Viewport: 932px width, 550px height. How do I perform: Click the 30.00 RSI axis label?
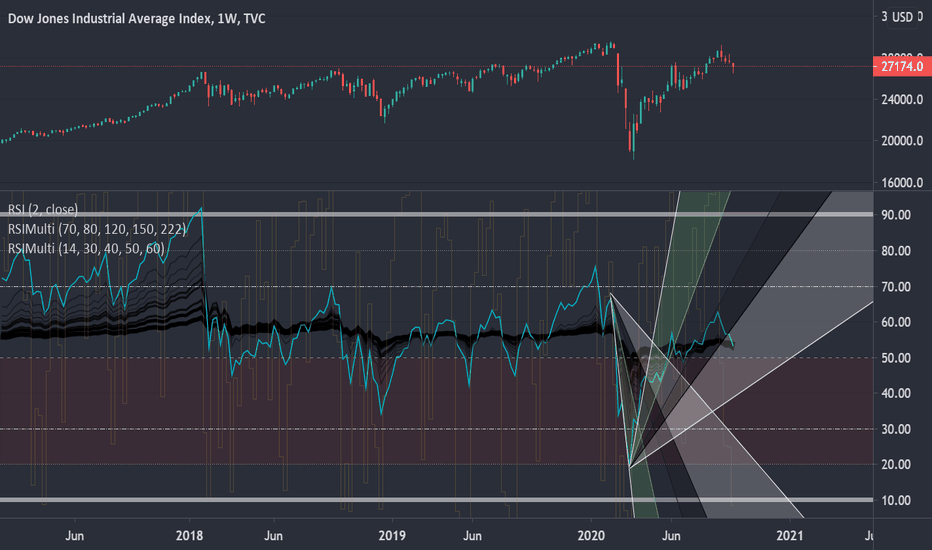[896, 429]
